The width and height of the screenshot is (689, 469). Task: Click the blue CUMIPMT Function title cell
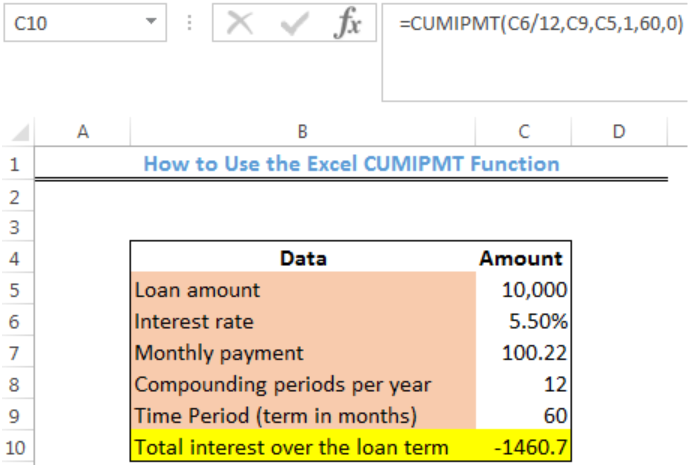(x=351, y=164)
